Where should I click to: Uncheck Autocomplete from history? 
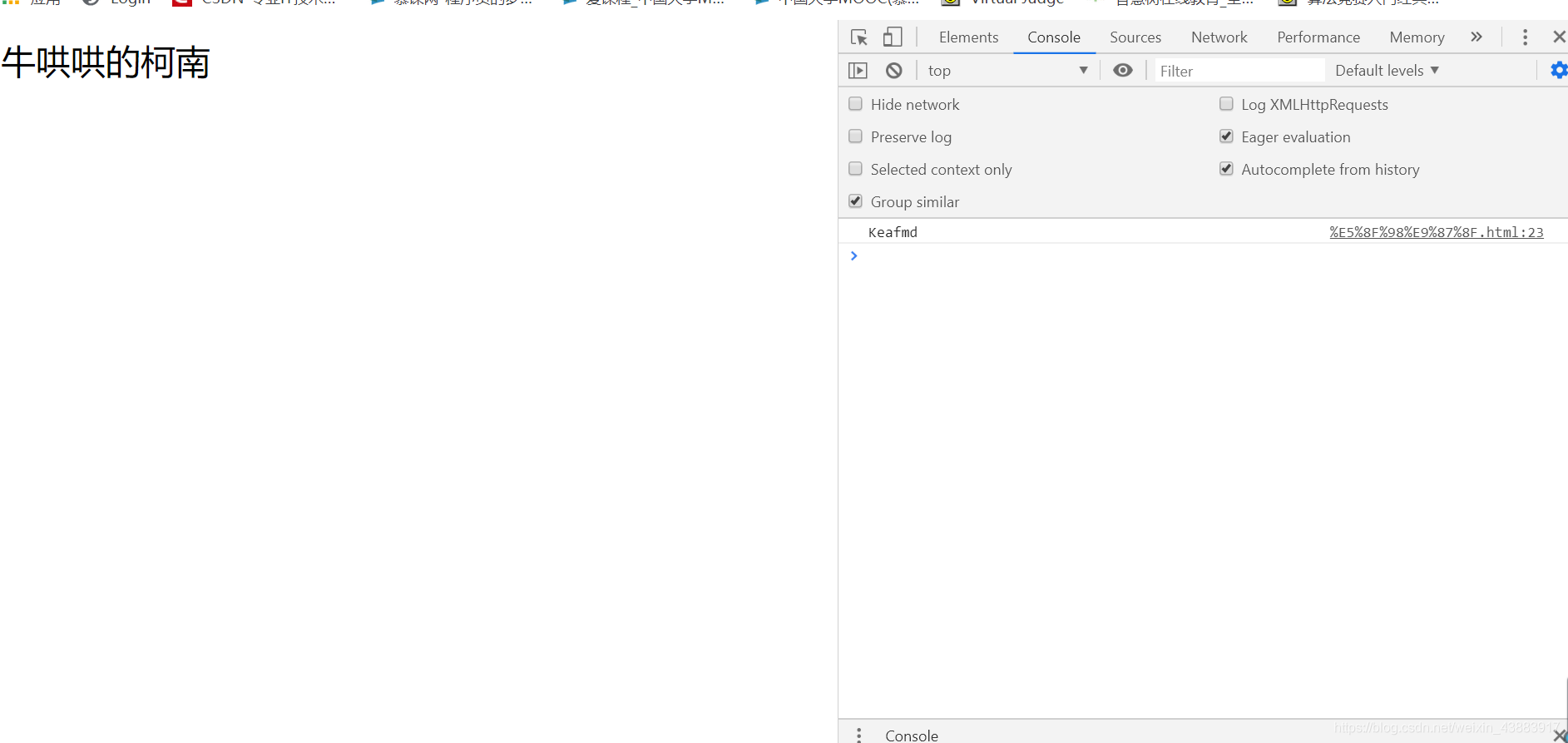pyautogui.click(x=1226, y=169)
